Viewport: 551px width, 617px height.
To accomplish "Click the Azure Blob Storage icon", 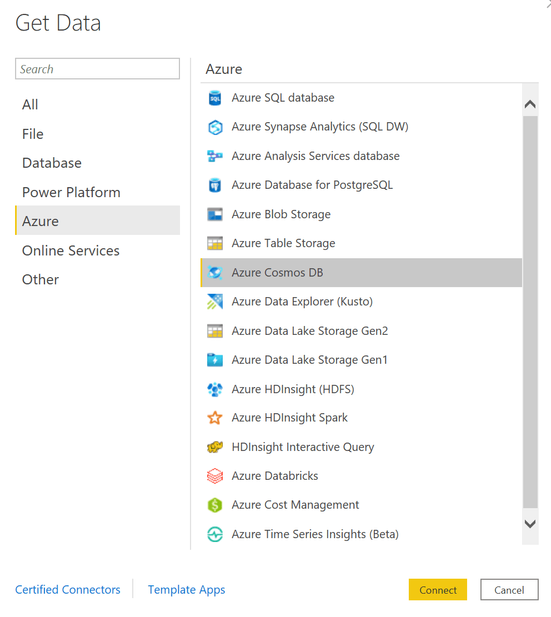I will tap(215, 214).
